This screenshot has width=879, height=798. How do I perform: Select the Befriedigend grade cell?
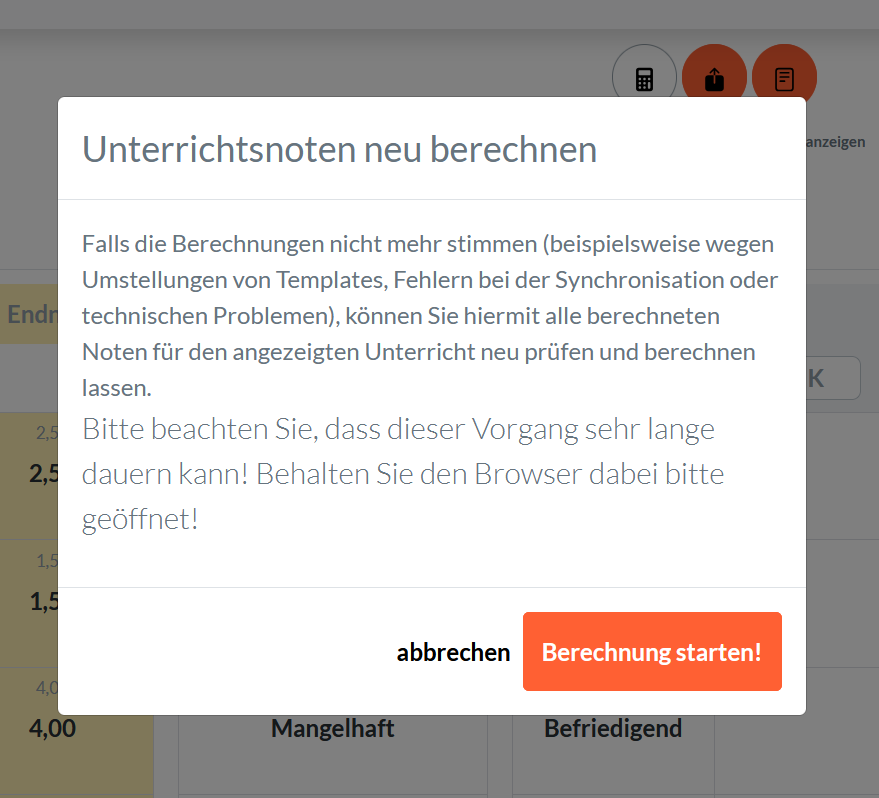point(612,729)
